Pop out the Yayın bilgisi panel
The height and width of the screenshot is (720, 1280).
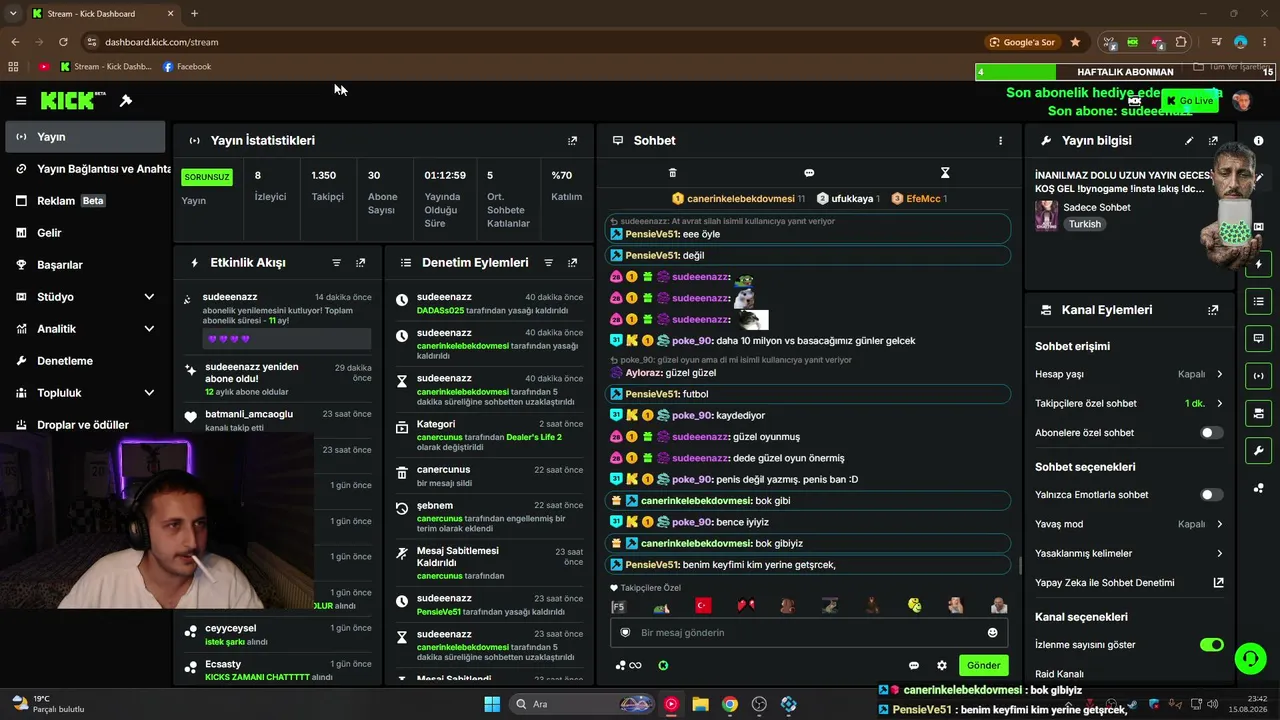click(x=1213, y=141)
